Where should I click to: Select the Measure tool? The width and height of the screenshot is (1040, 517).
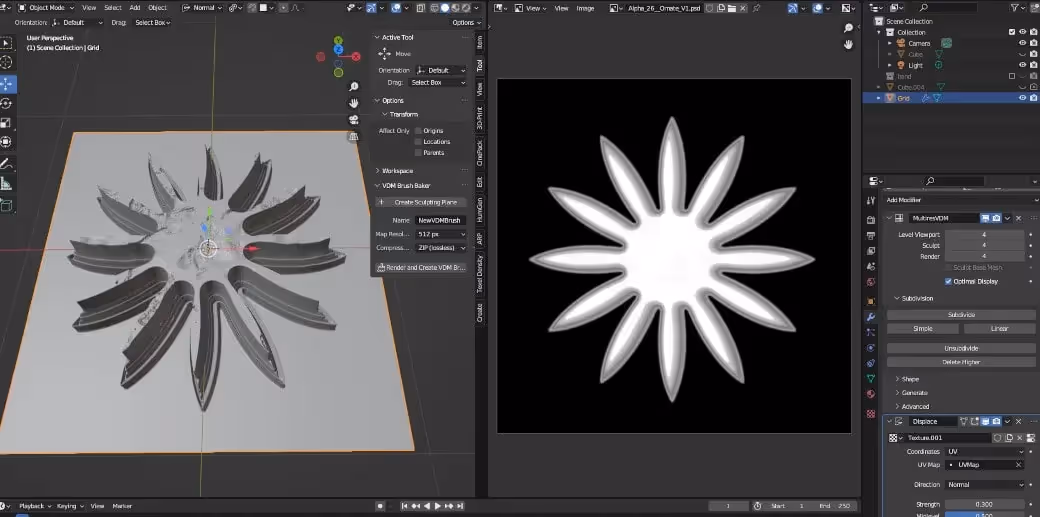(x=7, y=184)
